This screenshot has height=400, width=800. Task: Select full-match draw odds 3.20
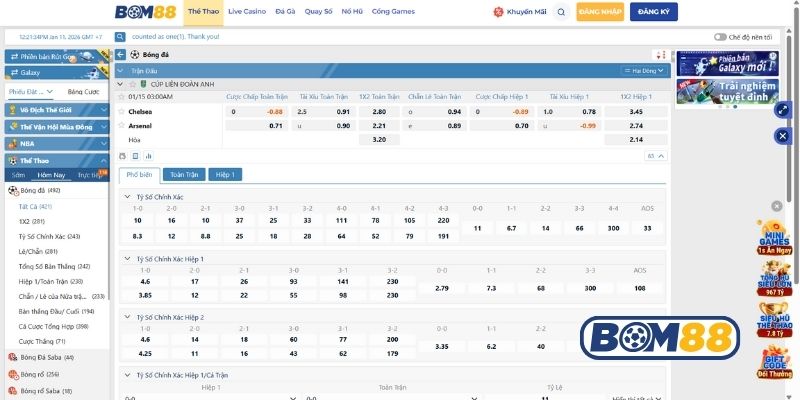(379, 139)
